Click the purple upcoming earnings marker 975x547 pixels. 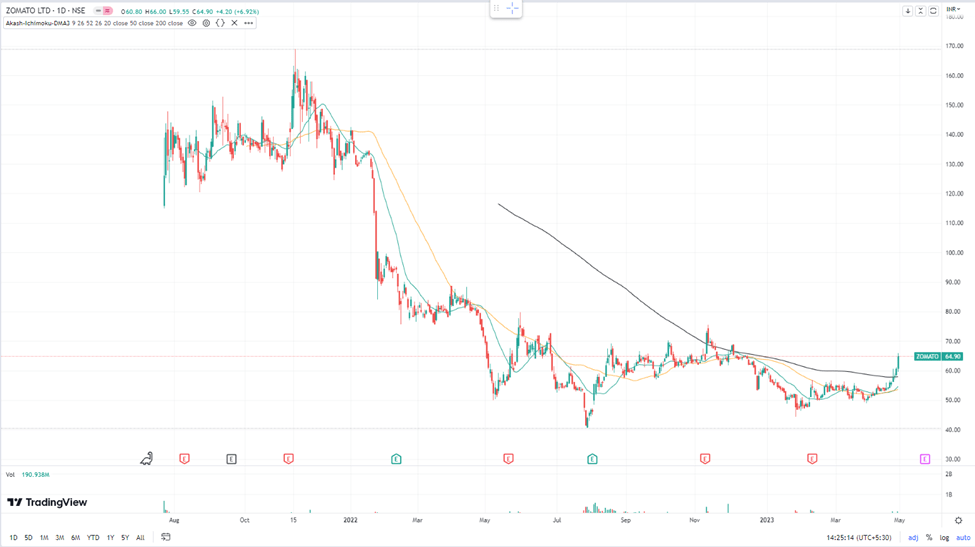point(925,459)
